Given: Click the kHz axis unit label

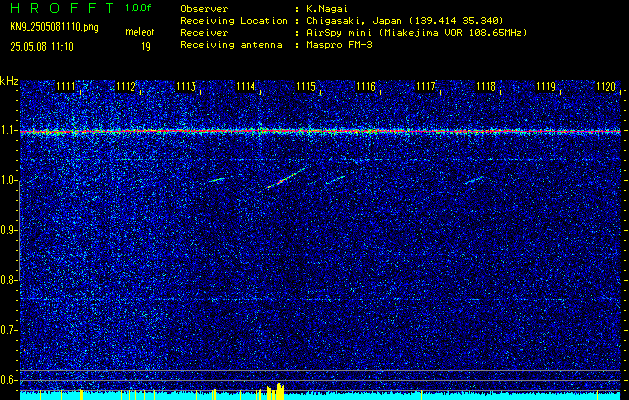Looking at the screenshot, I should (9, 81).
